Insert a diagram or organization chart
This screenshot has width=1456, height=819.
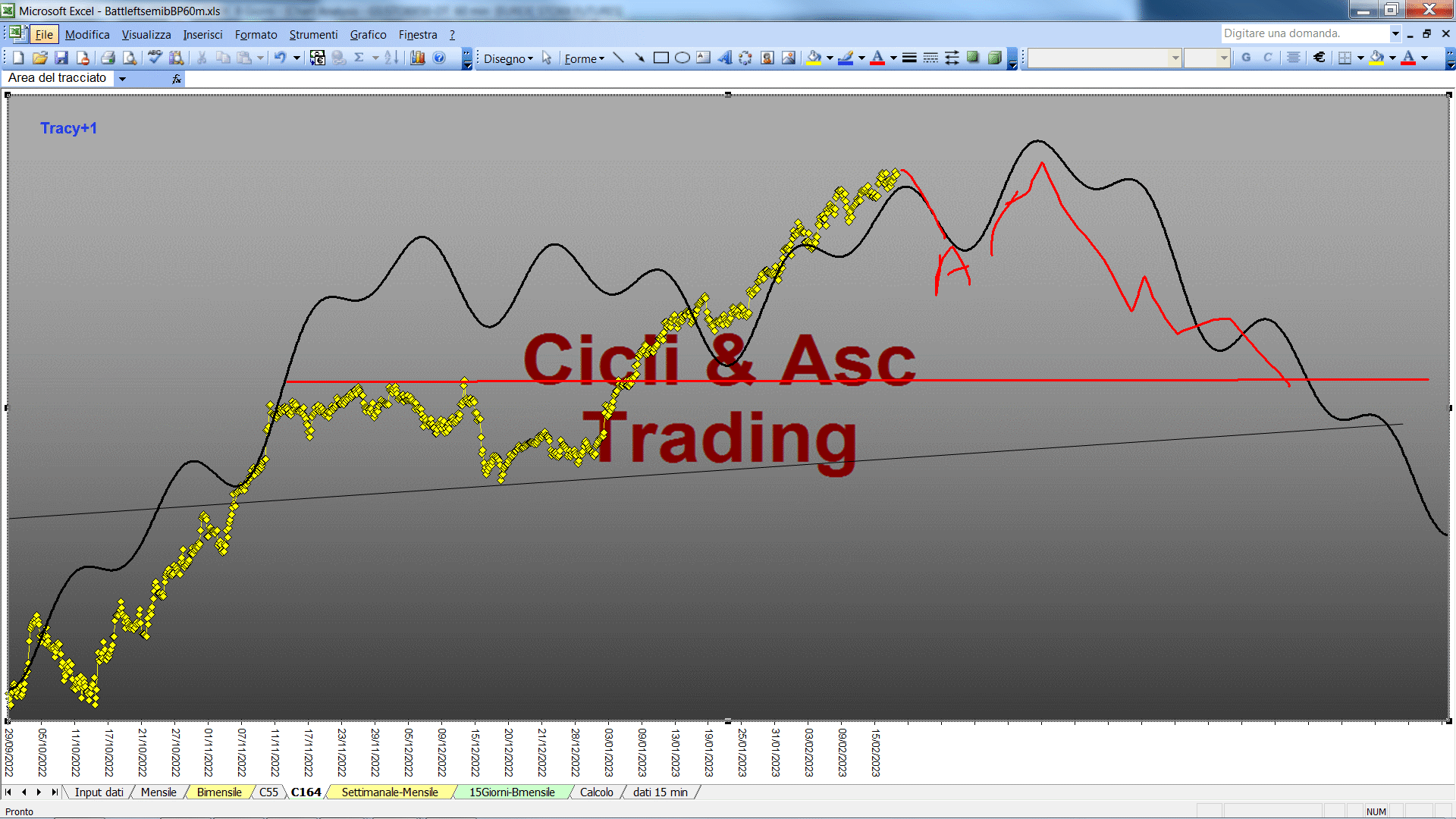(746, 58)
